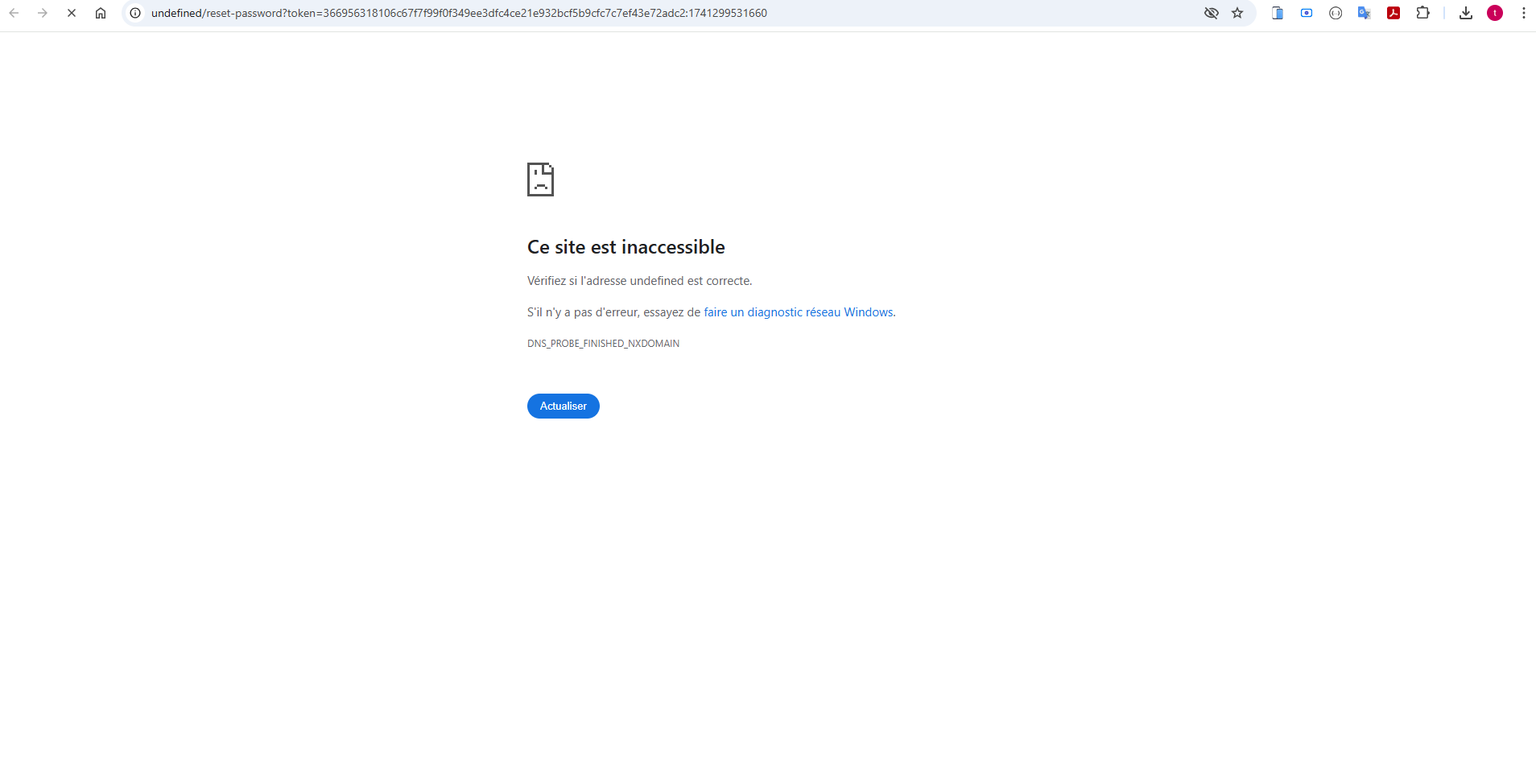
Task: Stop loading the page
Action: (72, 13)
